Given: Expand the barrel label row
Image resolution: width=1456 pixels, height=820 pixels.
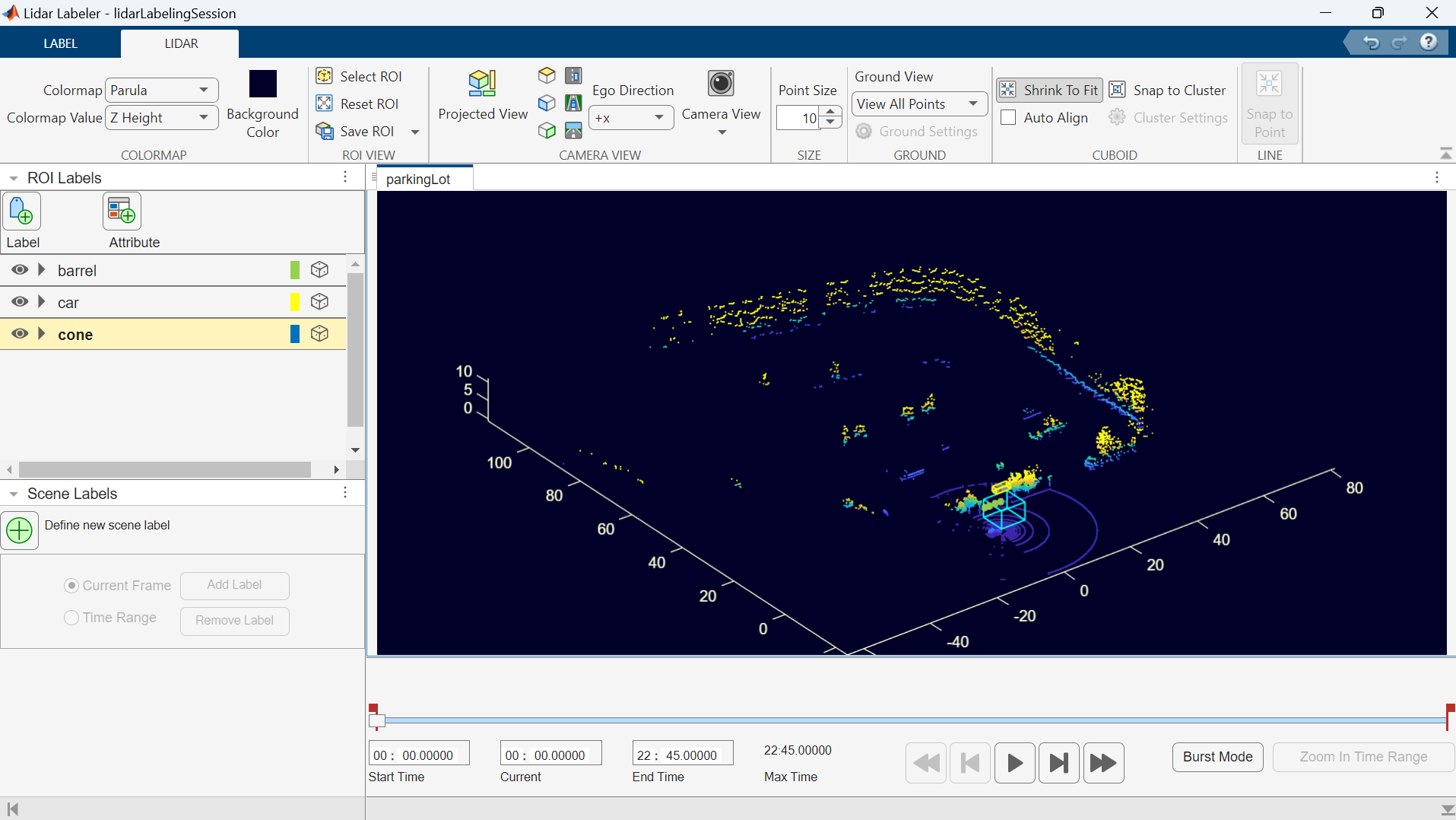Looking at the screenshot, I should click(42, 270).
